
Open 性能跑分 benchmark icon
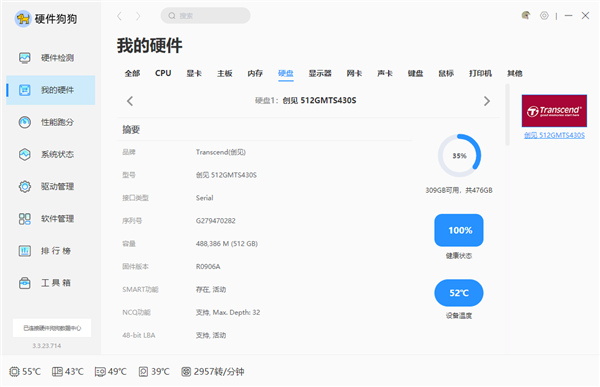coord(25,122)
